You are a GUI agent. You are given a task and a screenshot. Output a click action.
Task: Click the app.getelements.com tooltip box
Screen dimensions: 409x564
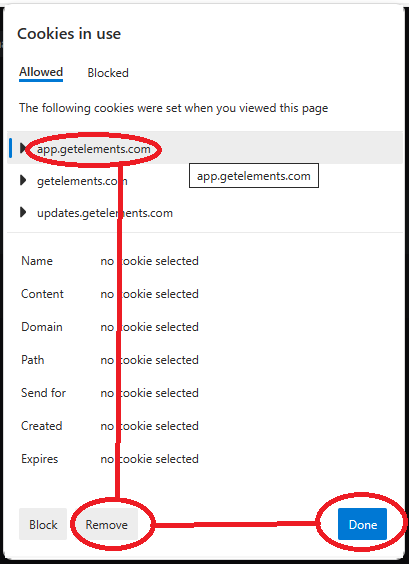pyautogui.click(x=254, y=176)
